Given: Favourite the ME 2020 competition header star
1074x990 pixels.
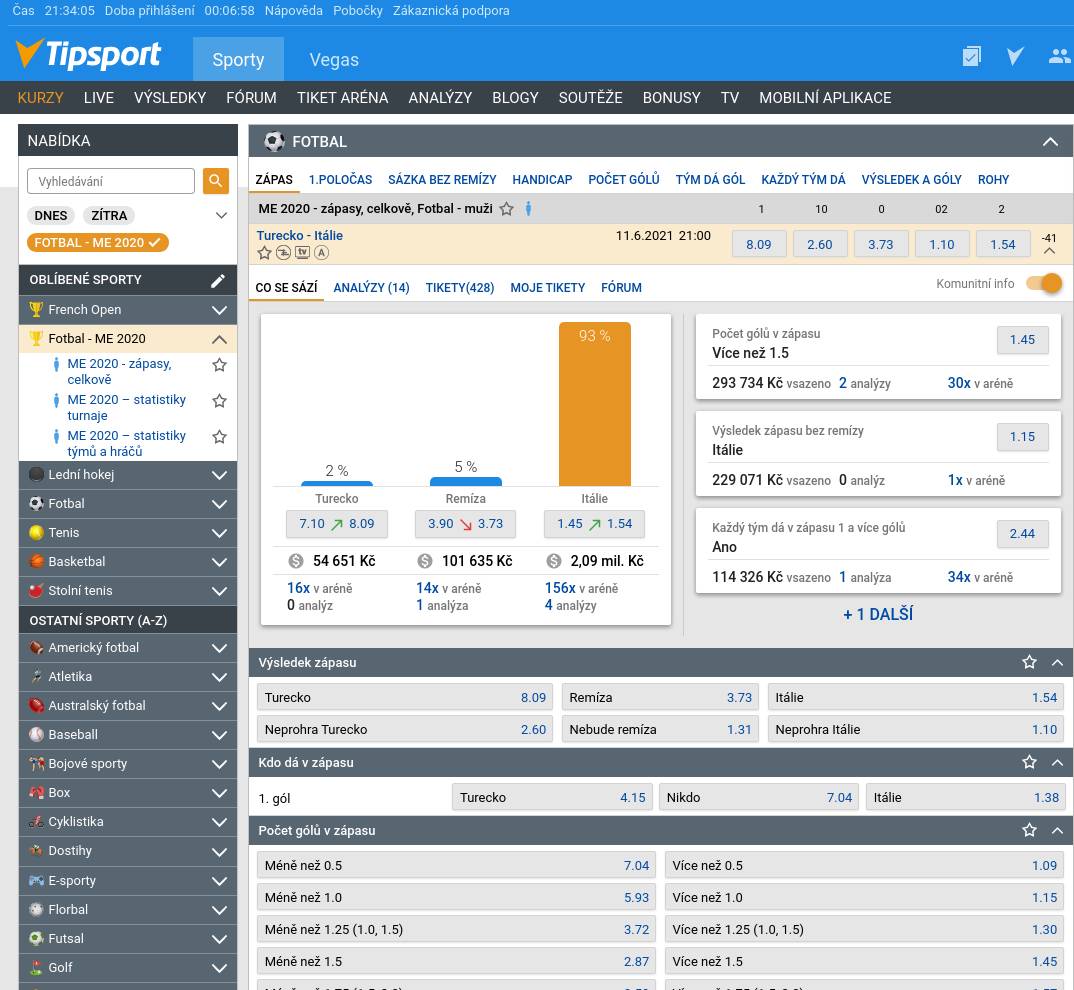Looking at the screenshot, I should [x=506, y=209].
